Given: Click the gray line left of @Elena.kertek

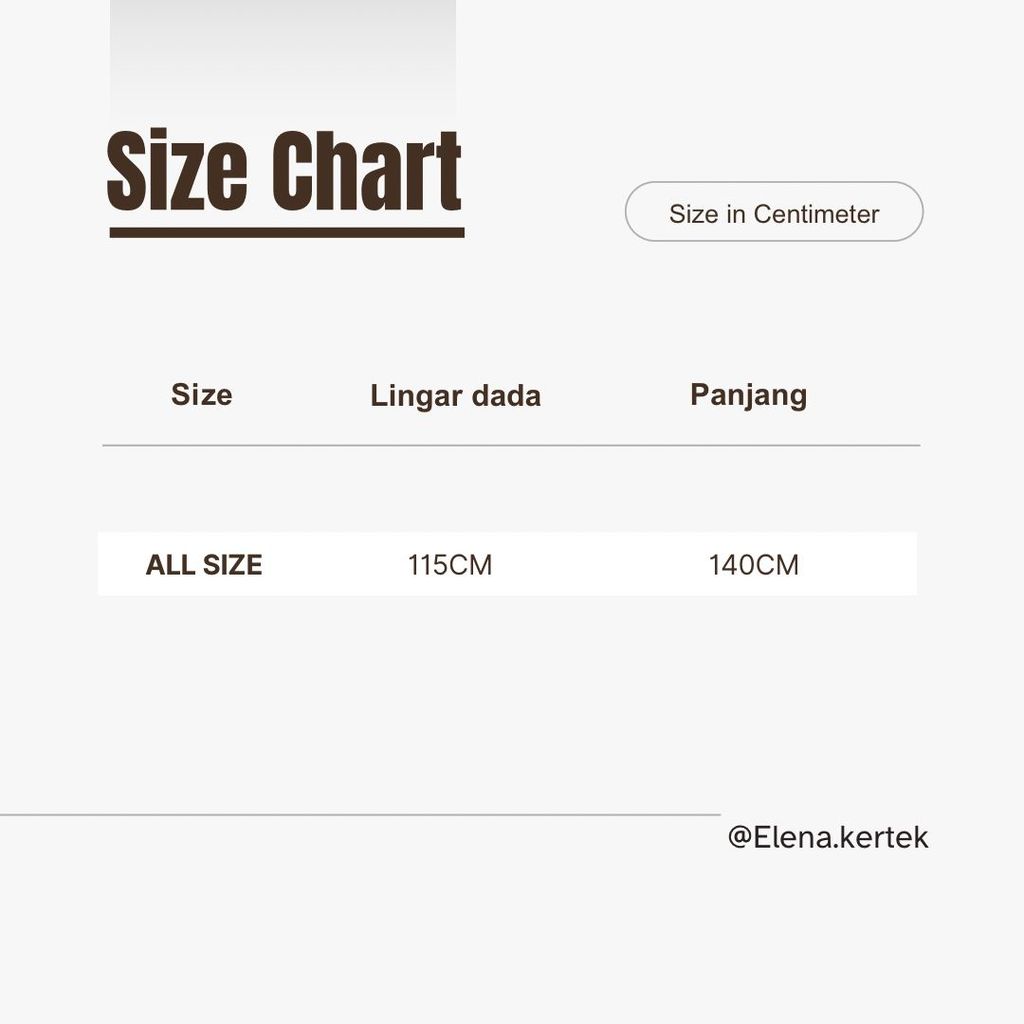Looking at the screenshot, I should [x=360, y=815].
